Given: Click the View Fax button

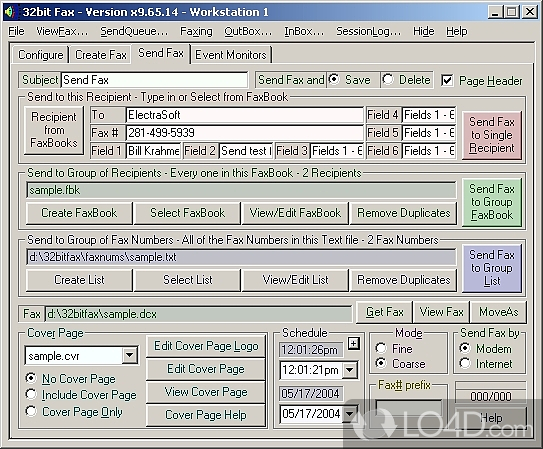Looking at the screenshot, I should tap(442, 312).
